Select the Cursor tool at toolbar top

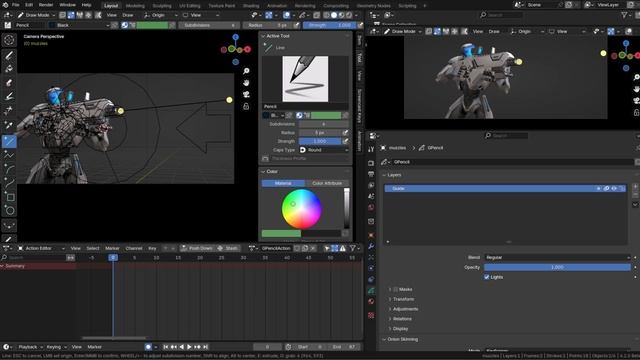coord(9,40)
